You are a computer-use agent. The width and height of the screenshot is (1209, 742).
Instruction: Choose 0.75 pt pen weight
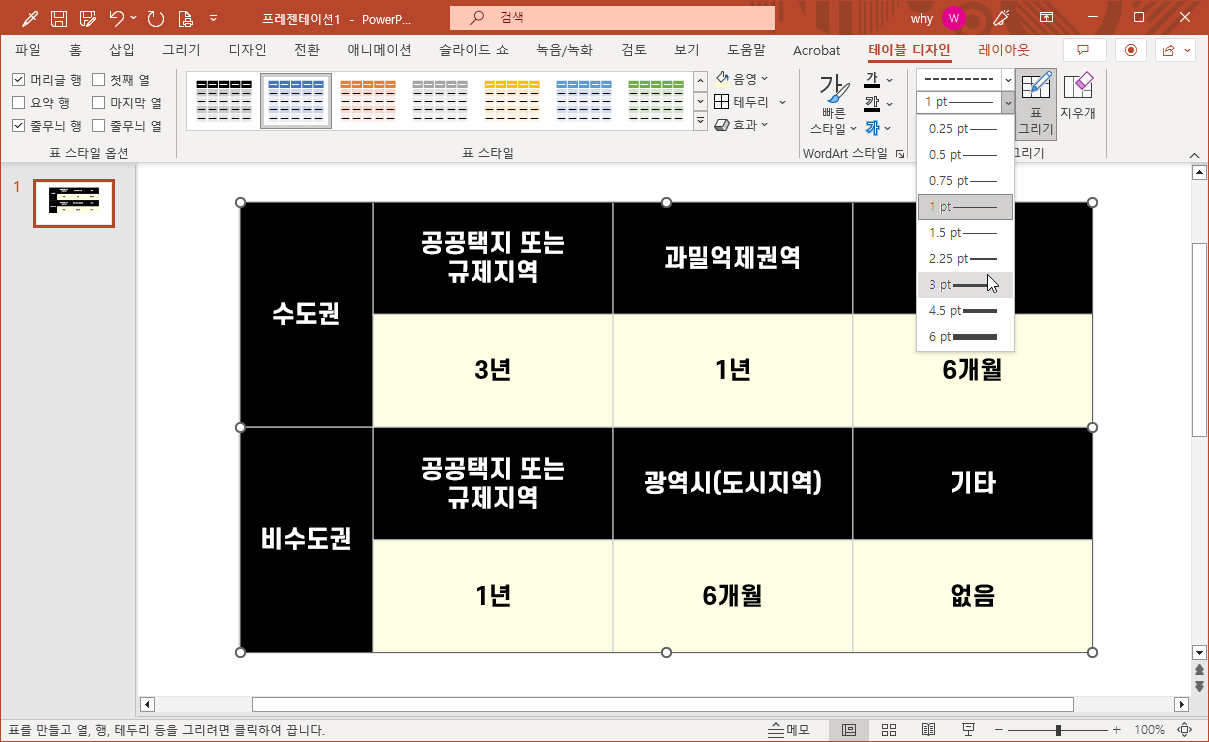click(965, 181)
